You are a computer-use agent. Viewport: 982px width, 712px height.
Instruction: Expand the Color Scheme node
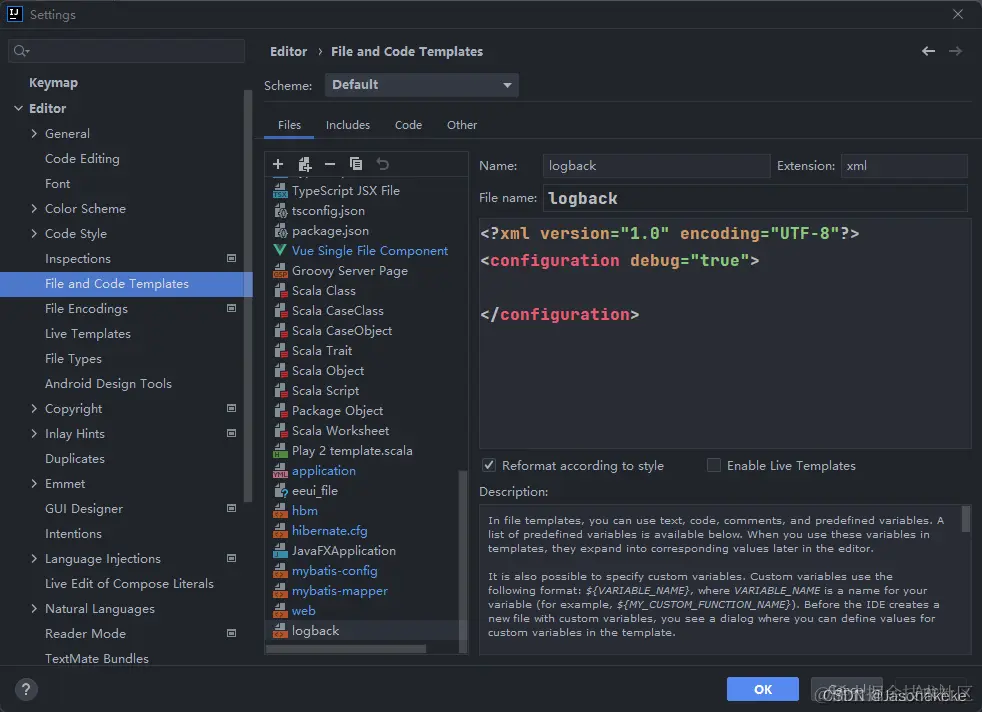(34, 209)
